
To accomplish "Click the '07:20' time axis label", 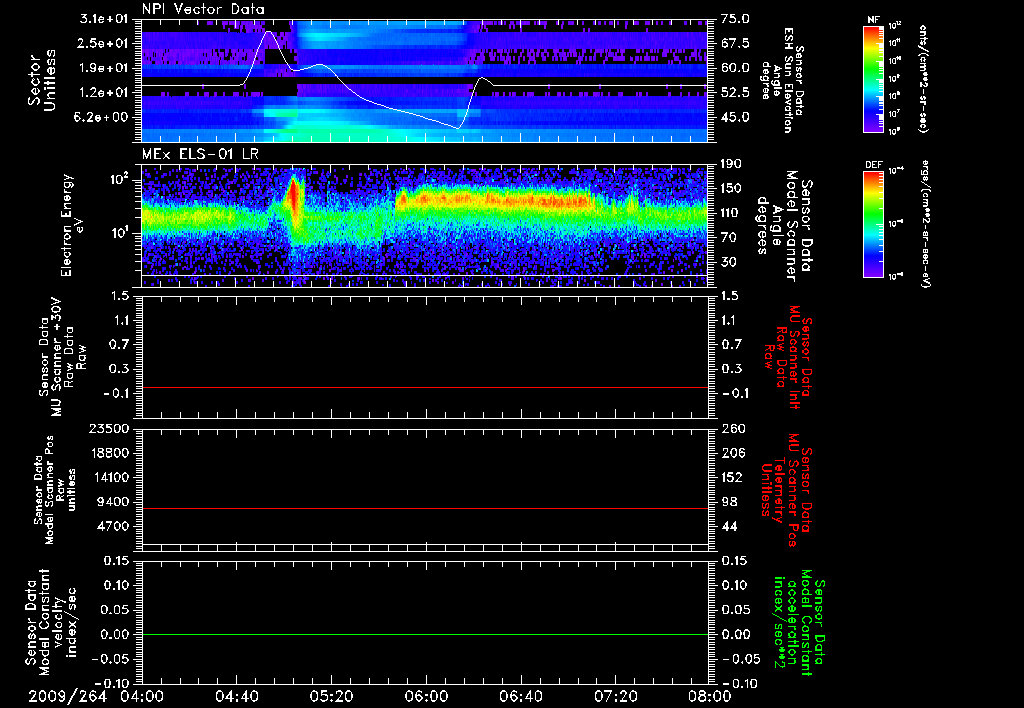I will 616,696.
